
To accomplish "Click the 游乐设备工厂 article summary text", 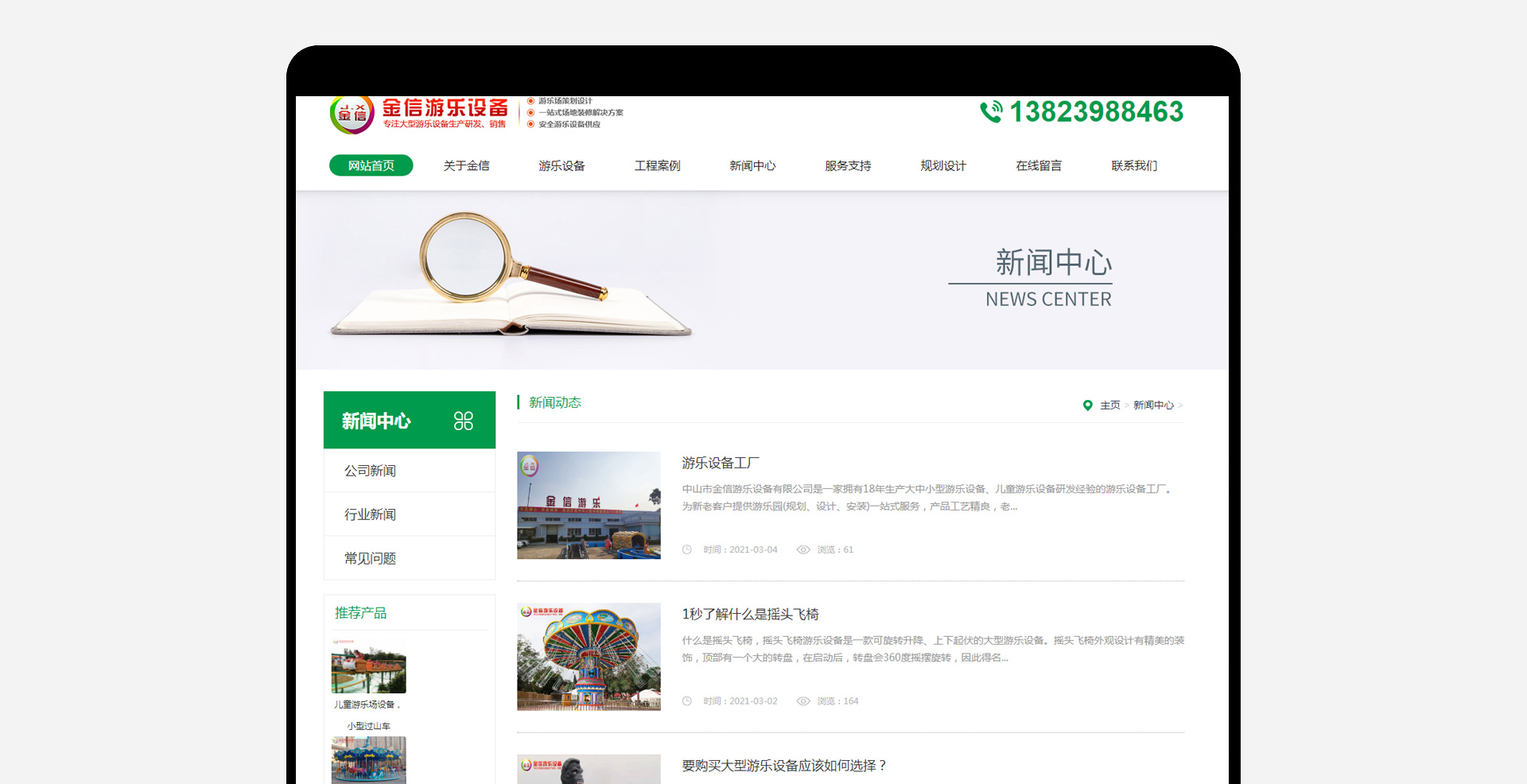I will (928, 498).
